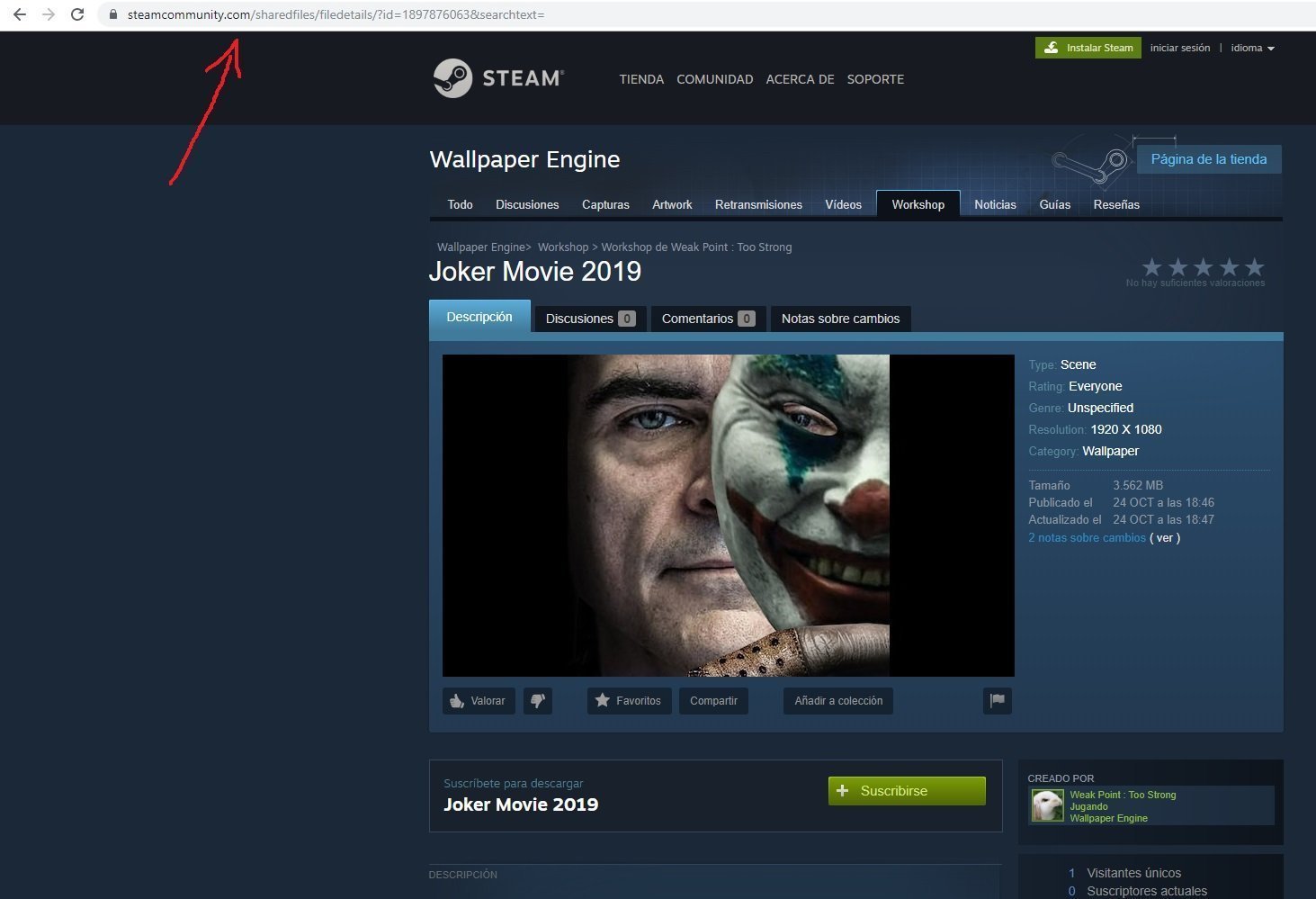
Task: Click the thumbs-down rating icon
Action: [x=538, y=700]
